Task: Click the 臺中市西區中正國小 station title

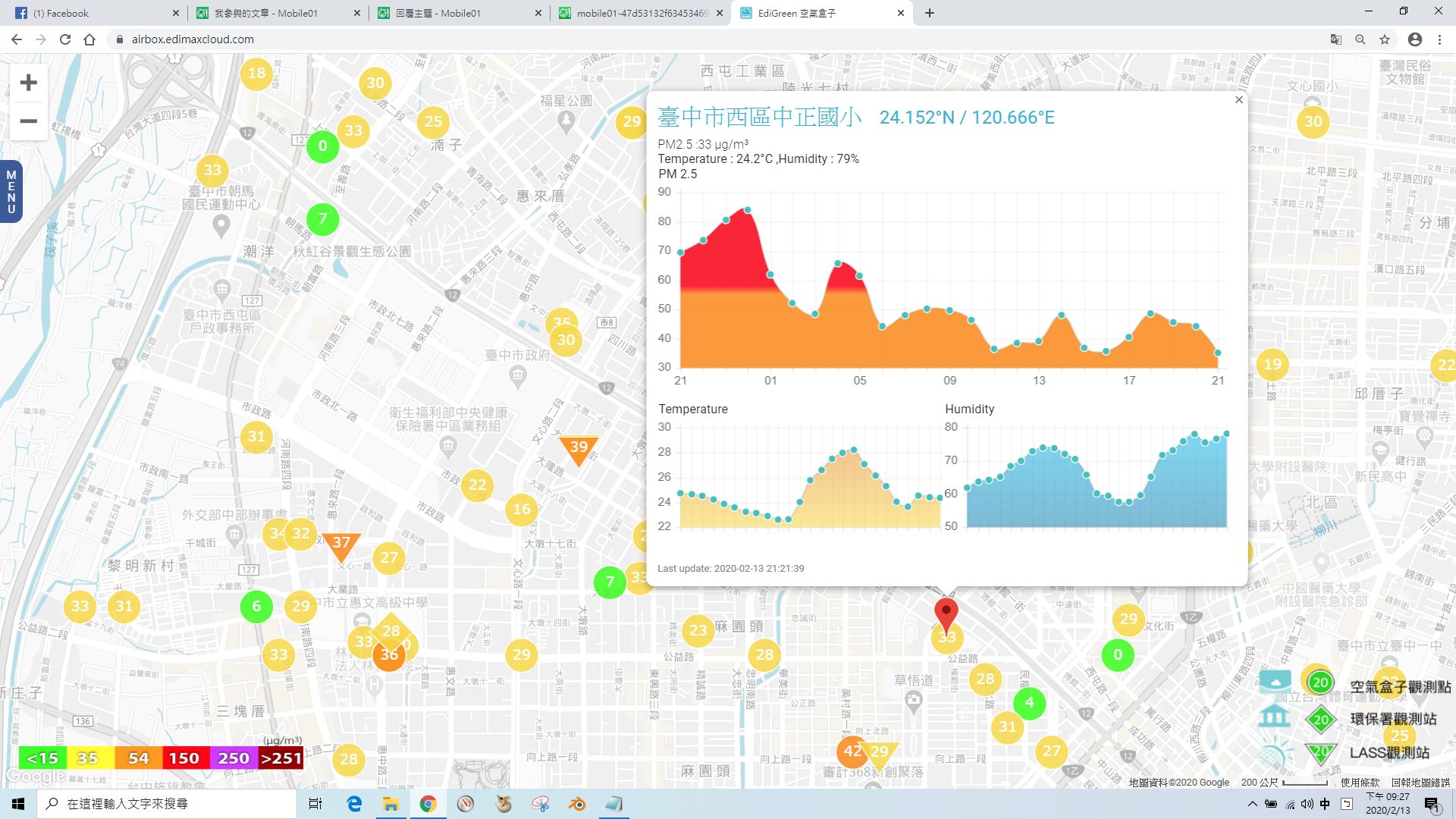Action: pyautogui.click(x=759, y=117)
